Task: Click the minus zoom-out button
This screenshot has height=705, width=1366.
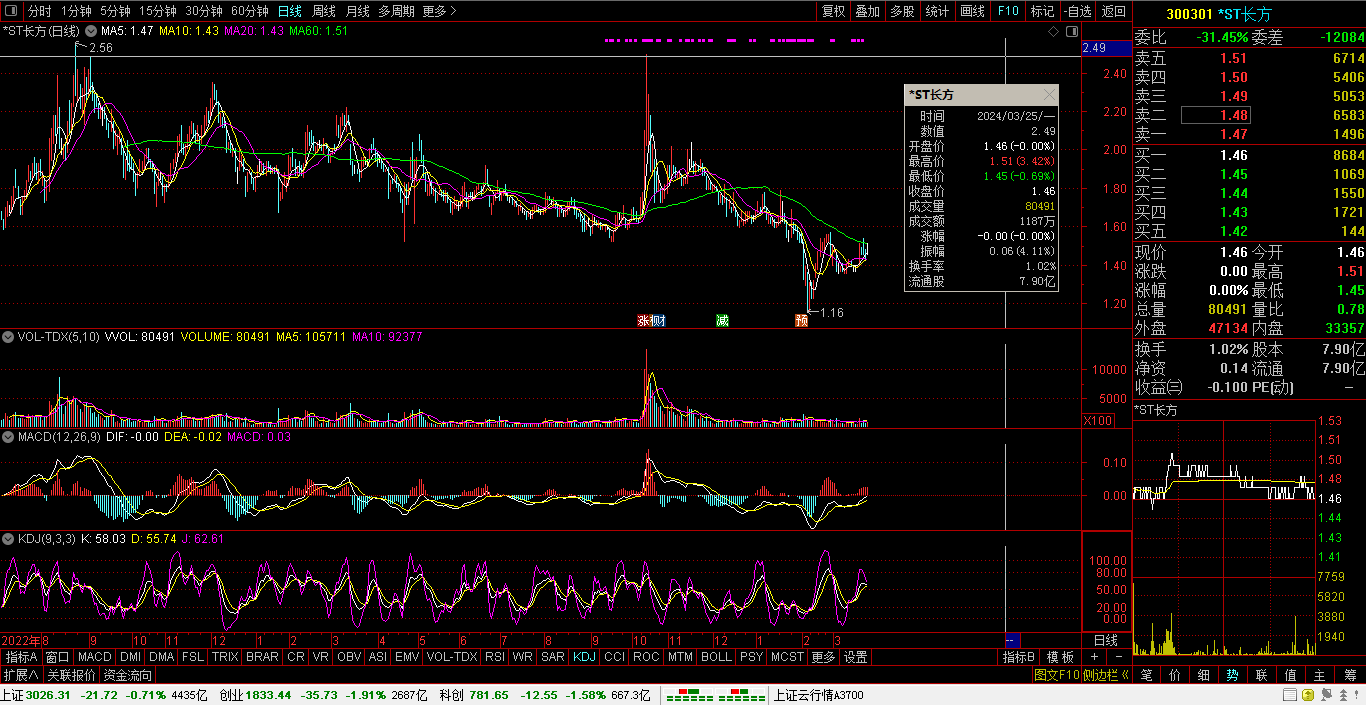Action: 1118,657
